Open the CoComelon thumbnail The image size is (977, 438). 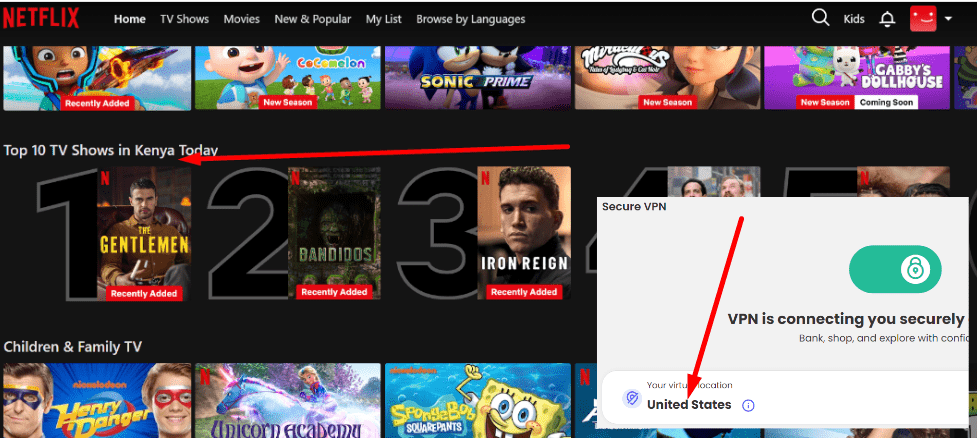[288, 78]
